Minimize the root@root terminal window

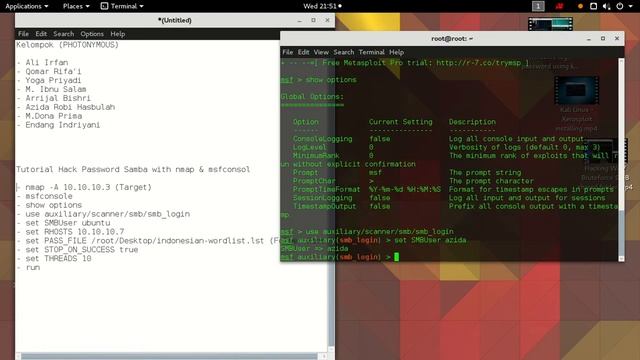coord(589,39)
